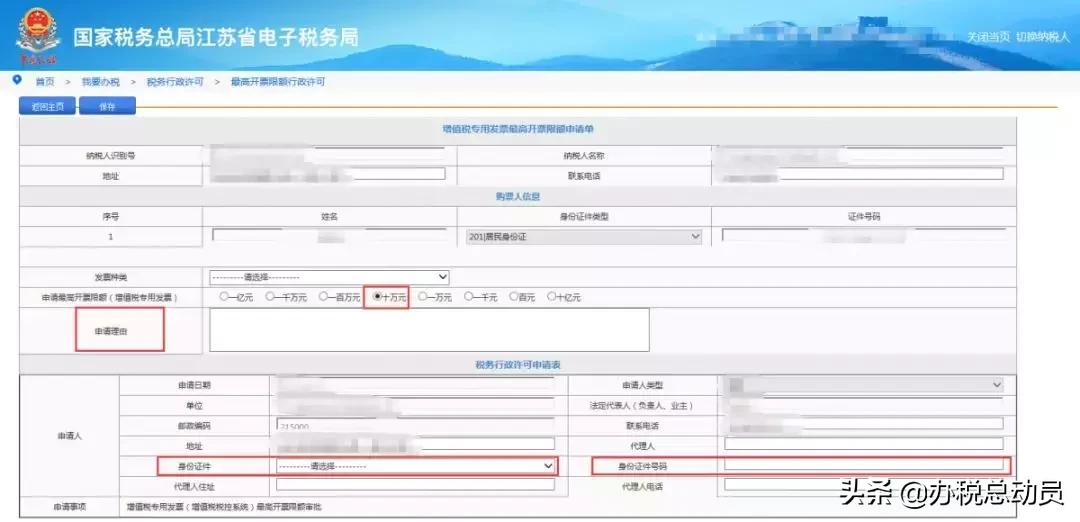Image resolution: width=1080 pixels, height=522 pixels.
Task: Select the 十万元 radio option
Action: [x=377, y=297]
